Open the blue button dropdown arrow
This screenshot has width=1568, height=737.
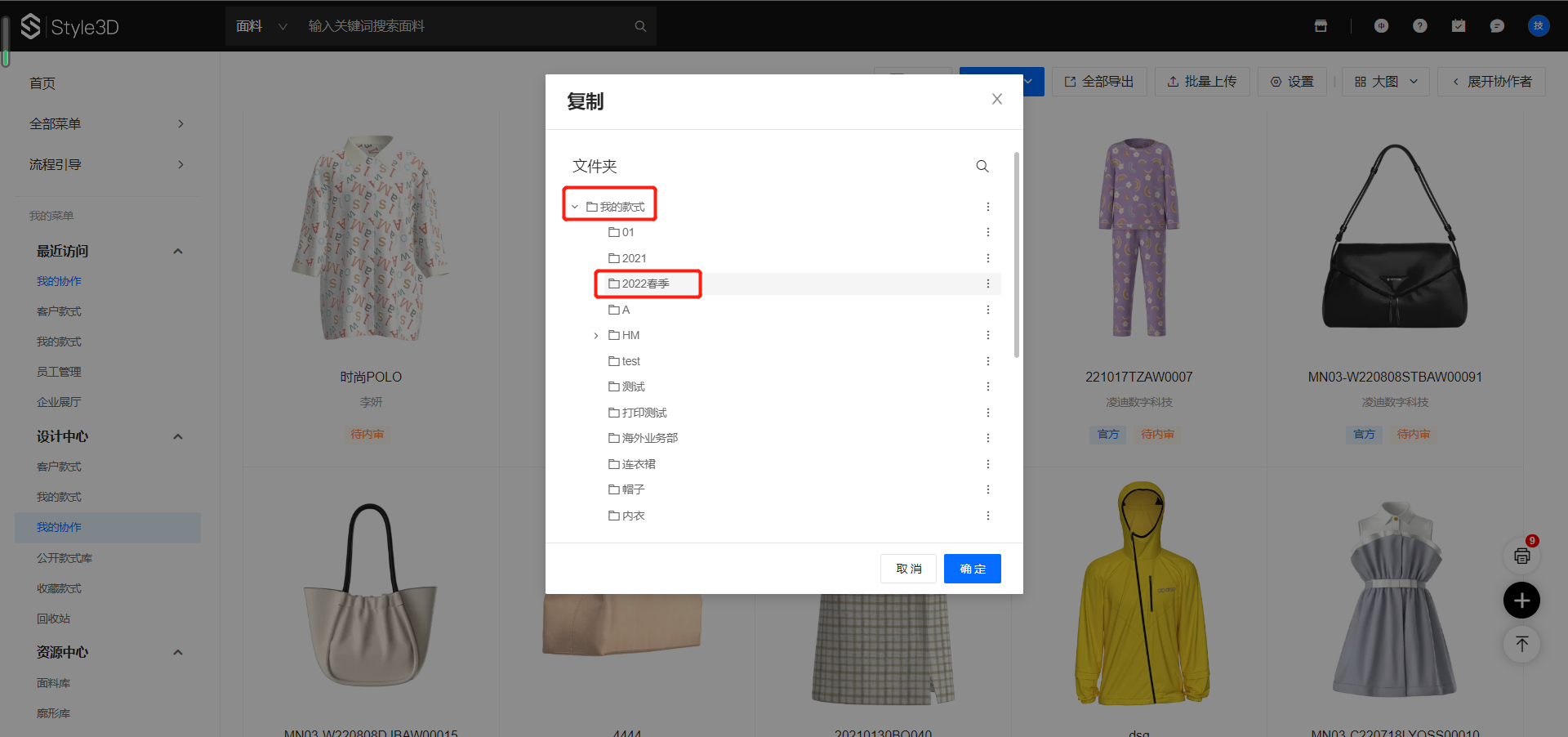[1029, 82]
